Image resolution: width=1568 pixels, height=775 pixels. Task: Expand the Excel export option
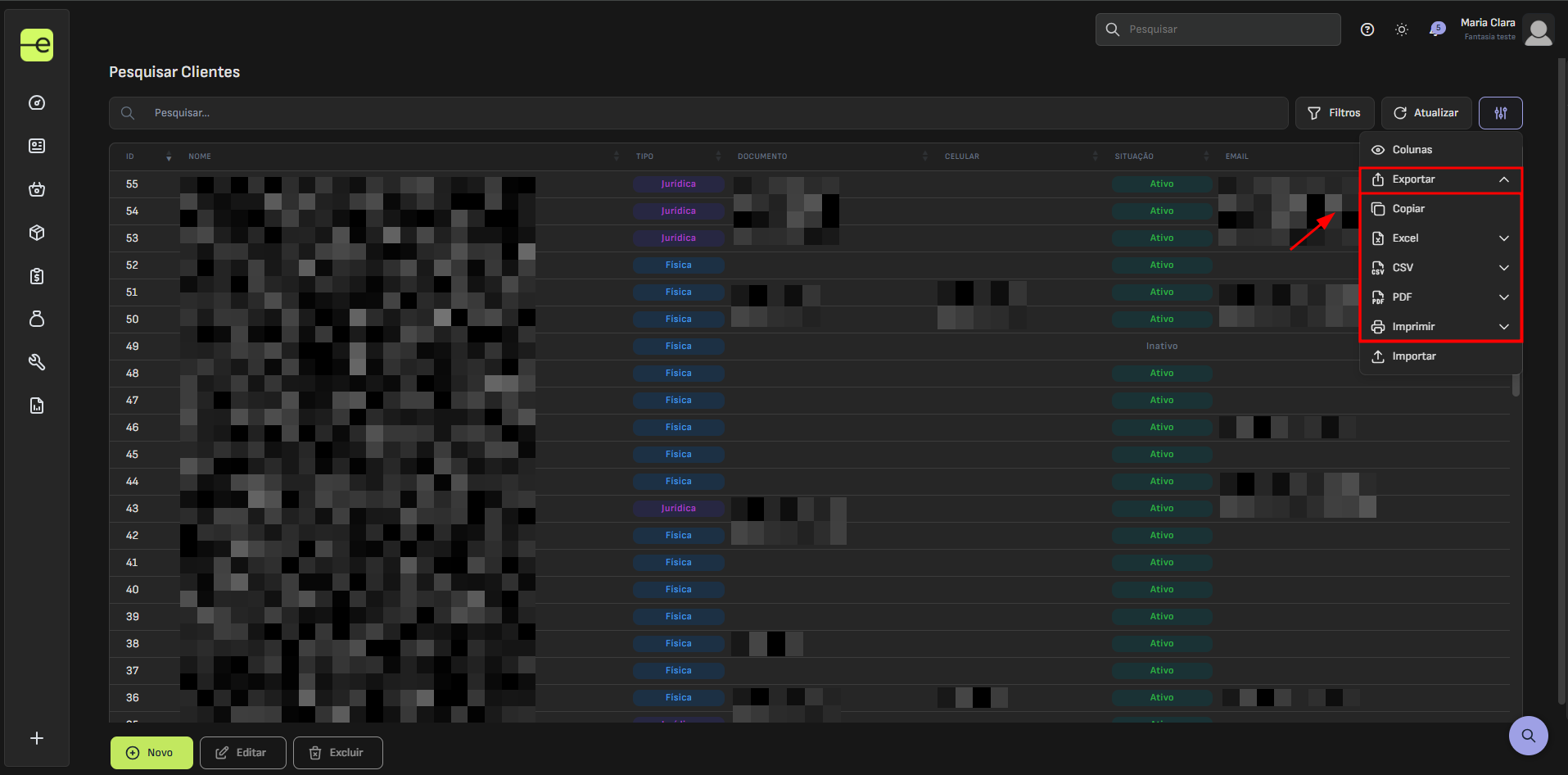click(x=1441, y=238)
